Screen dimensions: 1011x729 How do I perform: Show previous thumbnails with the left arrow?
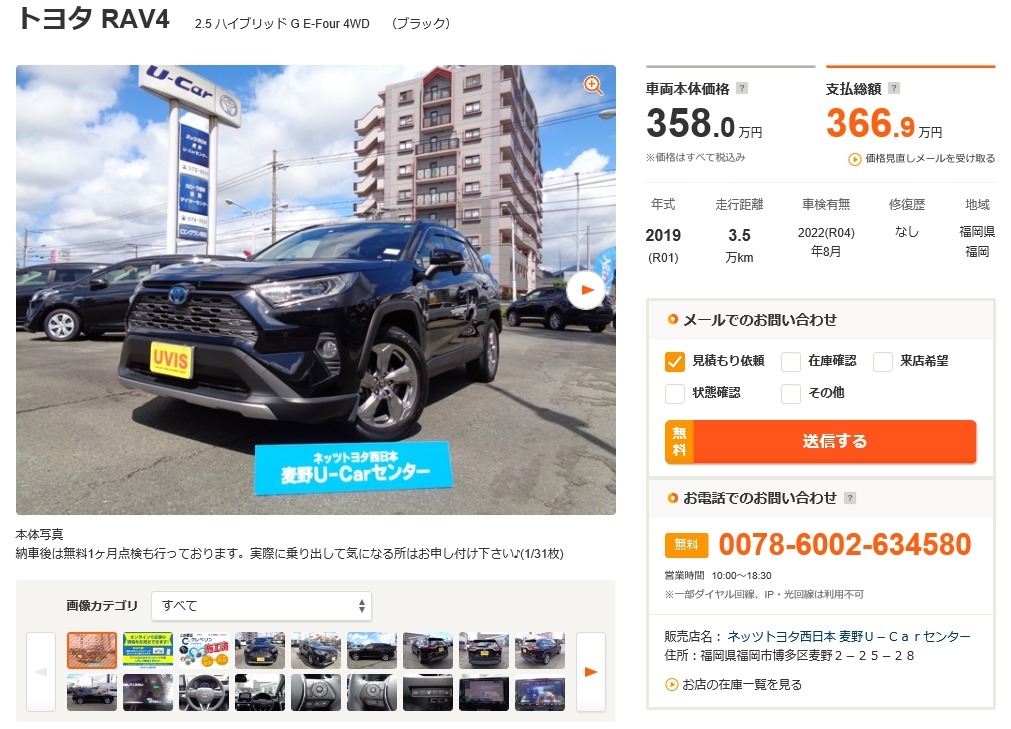tap(41, 672)
